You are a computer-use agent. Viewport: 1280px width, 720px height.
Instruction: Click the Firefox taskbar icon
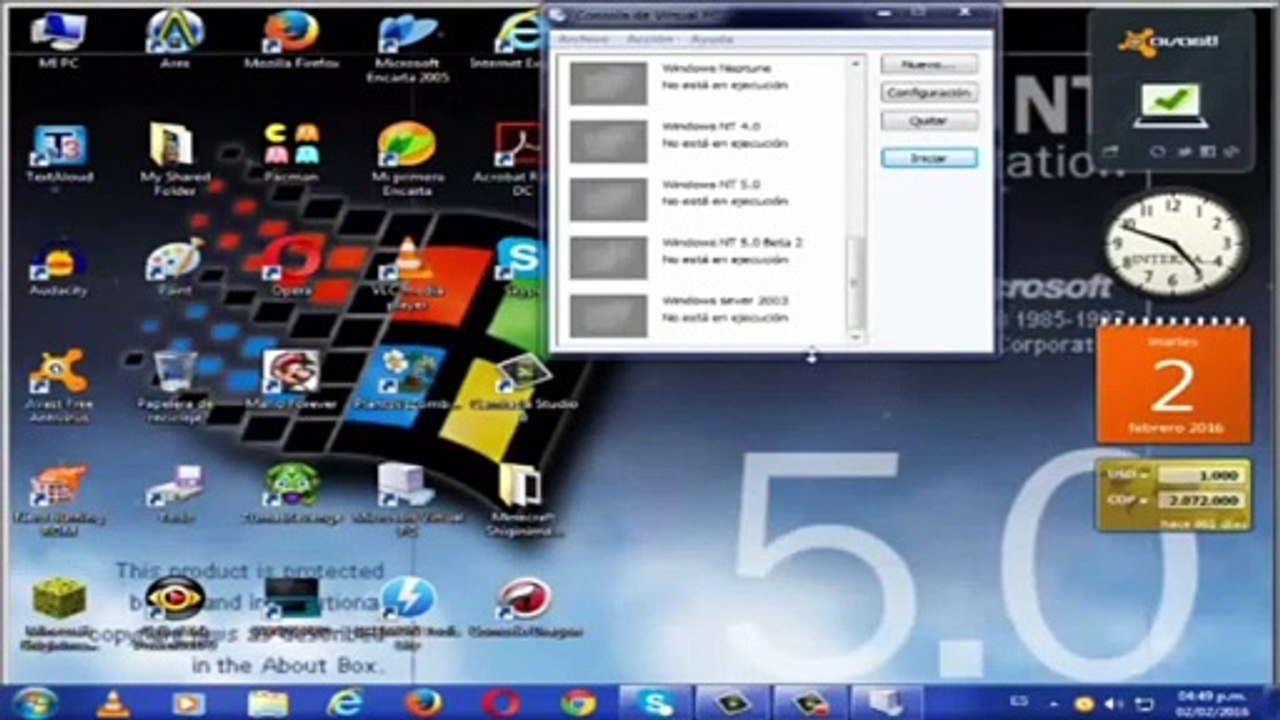click(x=423, y=703)
